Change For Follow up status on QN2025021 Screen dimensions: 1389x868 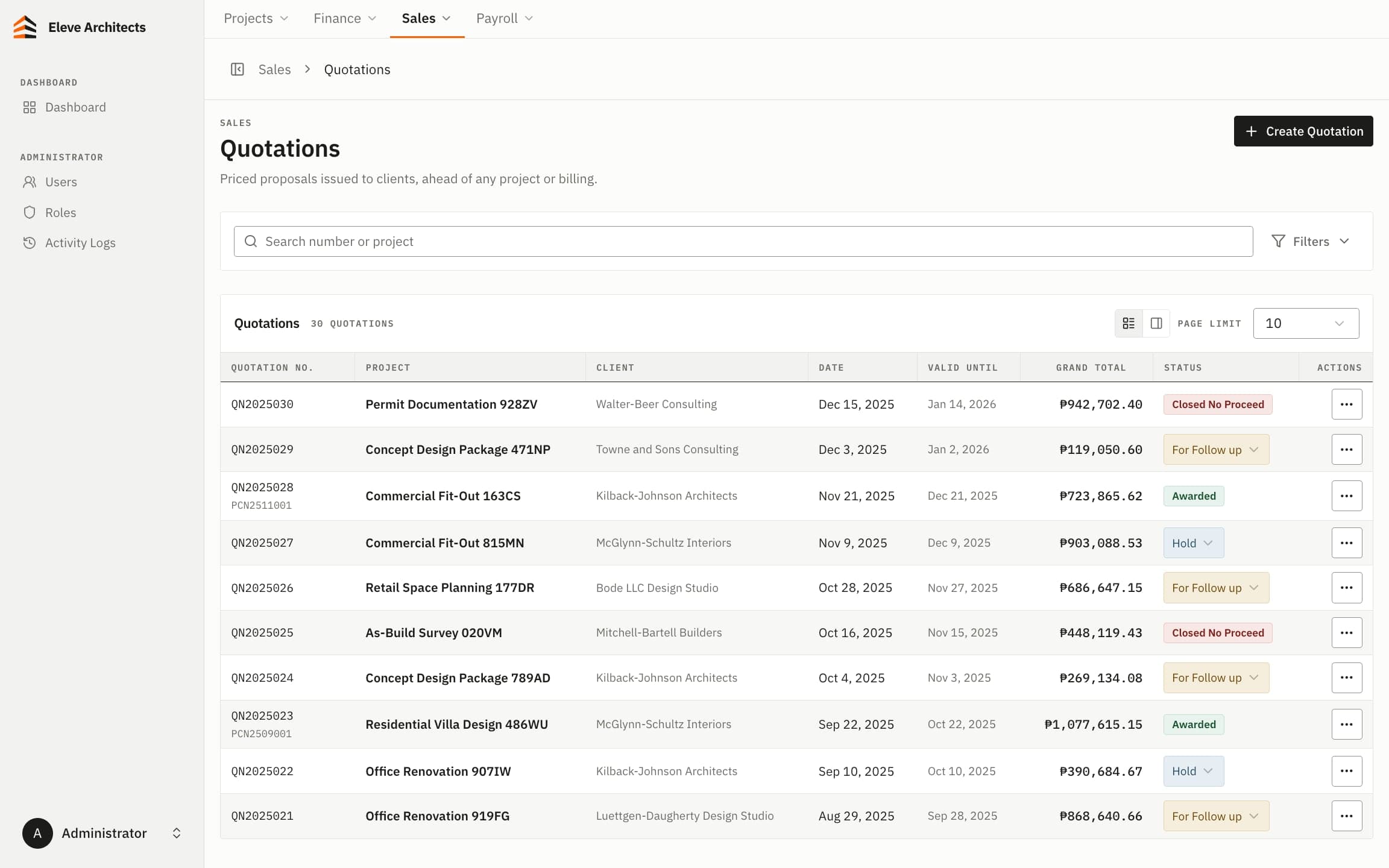tap(1216, 816)
